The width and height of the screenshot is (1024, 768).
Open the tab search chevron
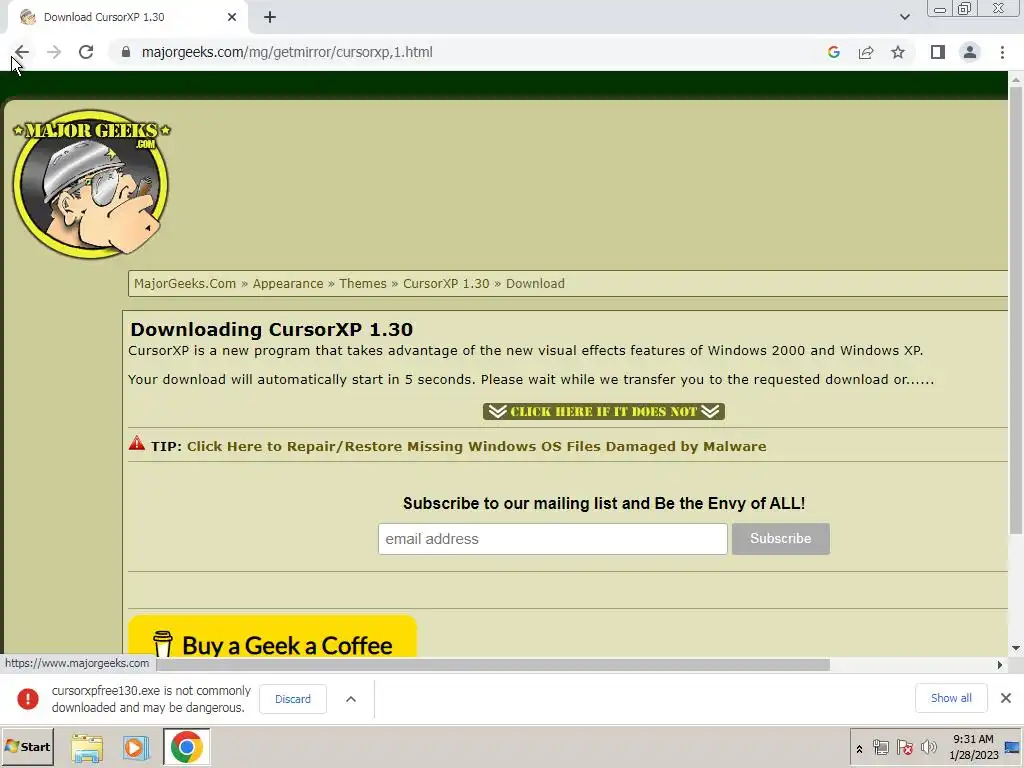point(904,17)
